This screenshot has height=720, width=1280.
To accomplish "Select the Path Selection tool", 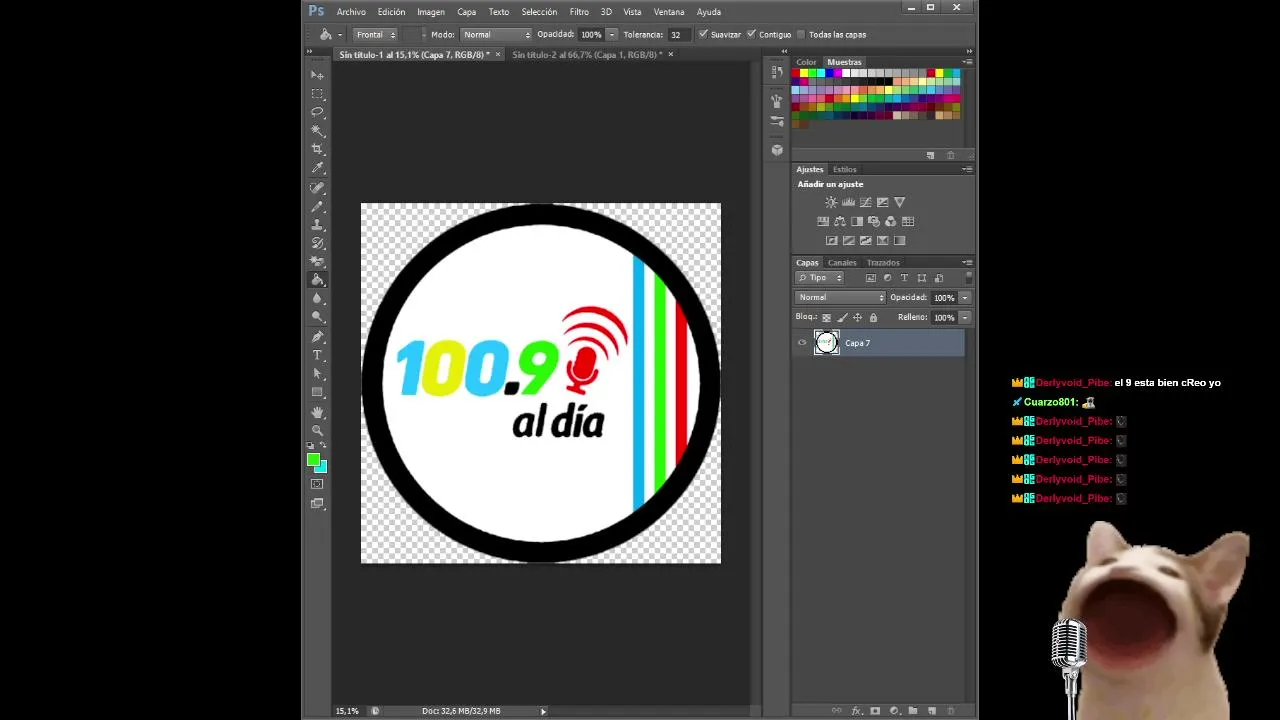I will point(317,374).
